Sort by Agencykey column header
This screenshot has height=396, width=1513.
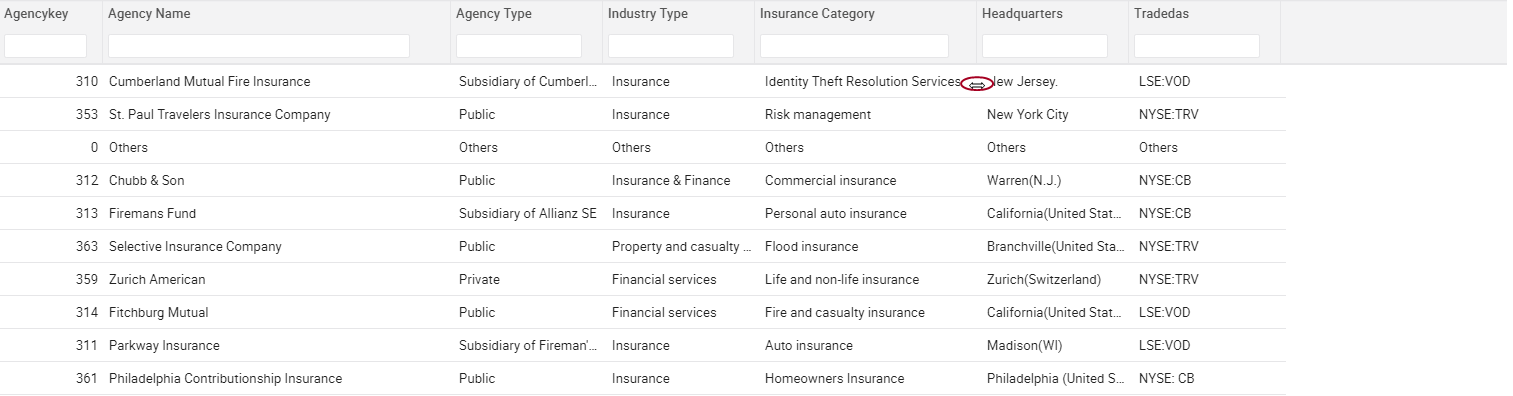click(x=36, y=14)
